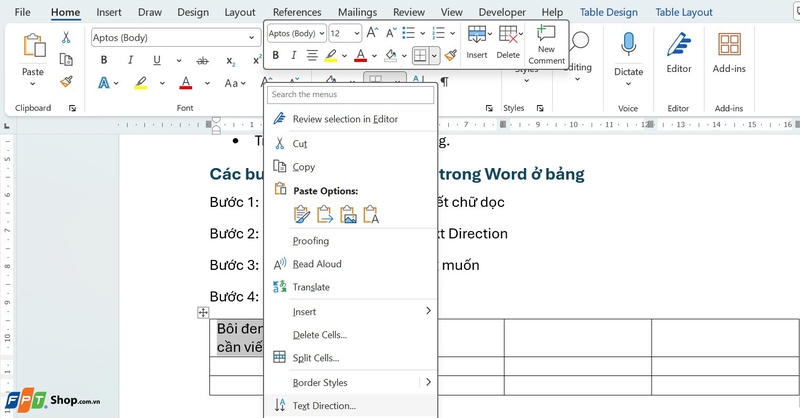Choose Text Direction... from context menu

coord(351,406)
